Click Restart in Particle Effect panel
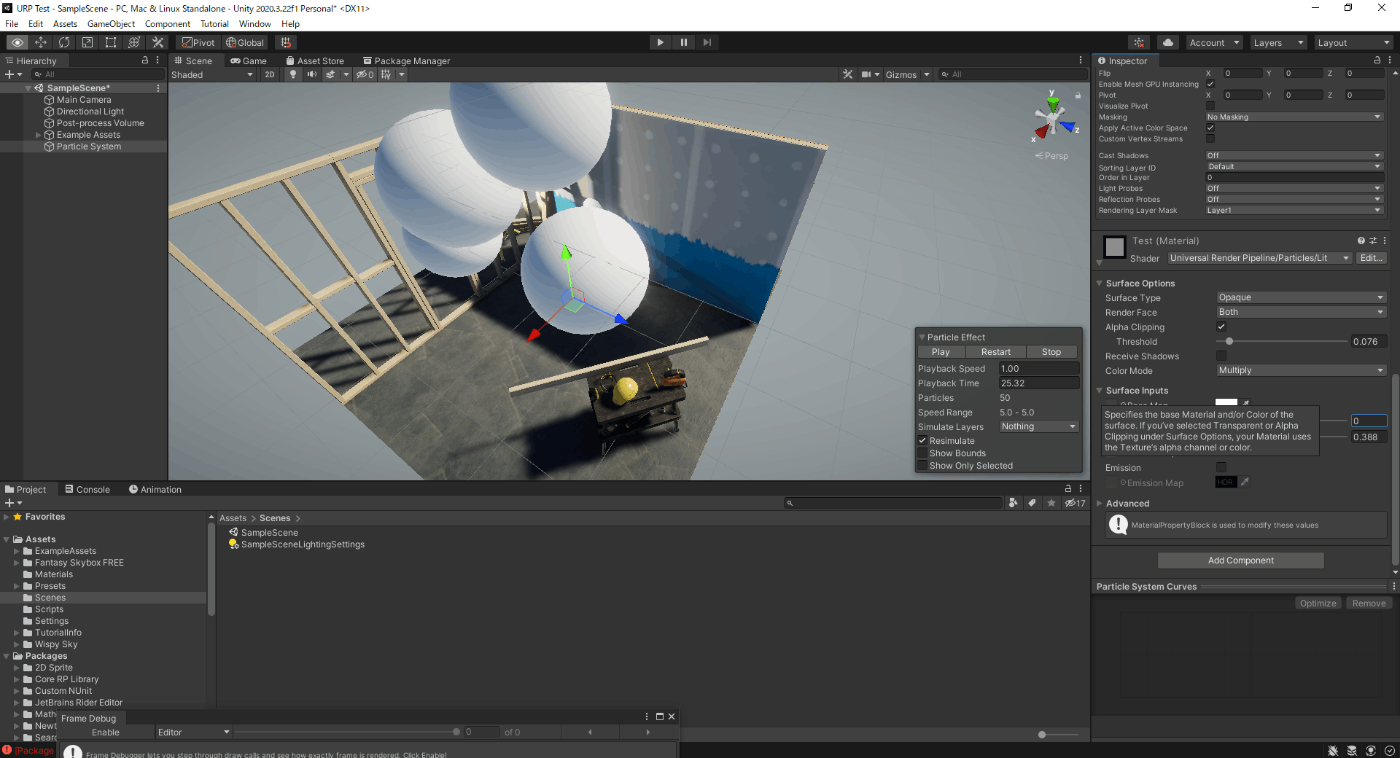Viewport: 1400px width, 758px height. coord(996,352)
